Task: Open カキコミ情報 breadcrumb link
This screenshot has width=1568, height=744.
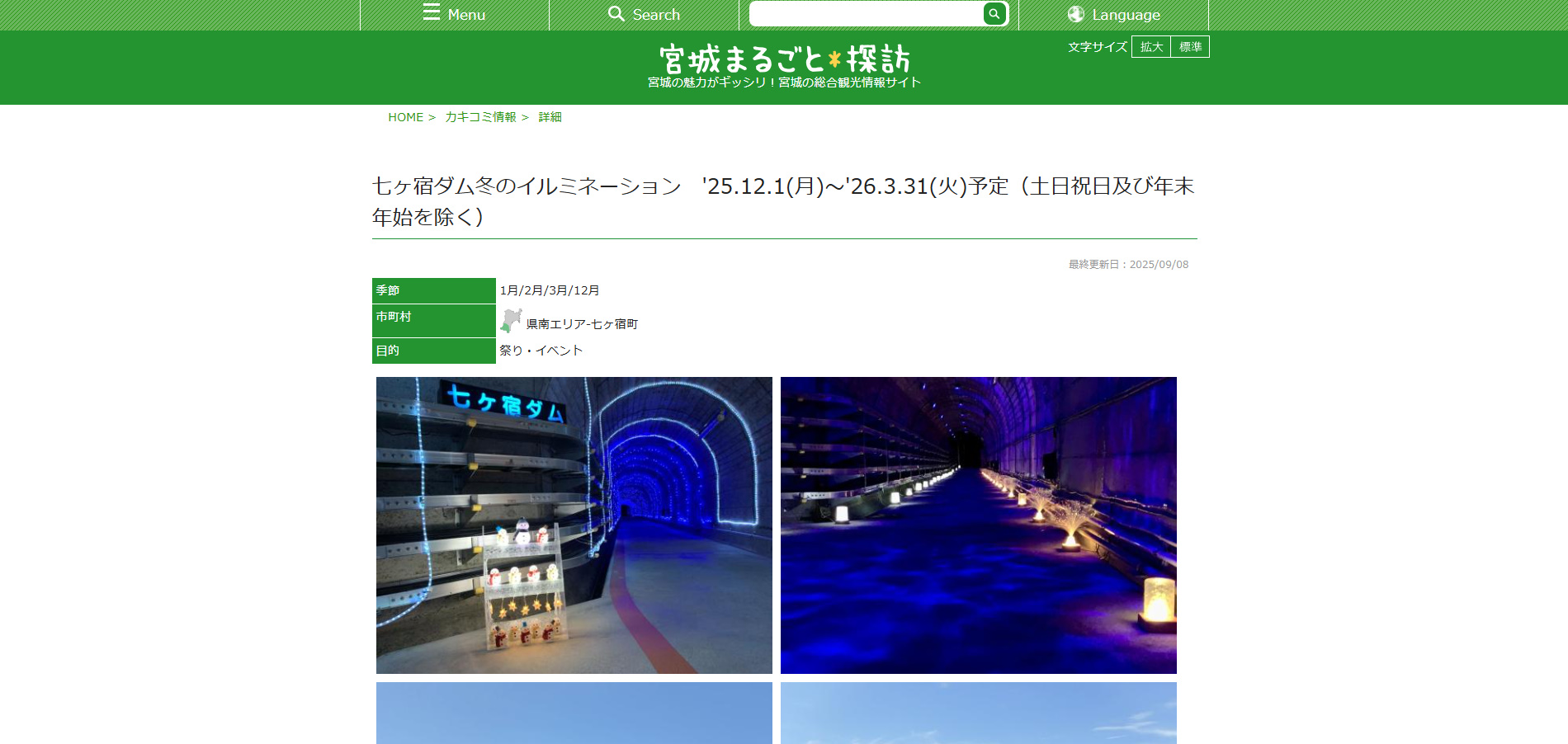Action: (x=480, y=117)
